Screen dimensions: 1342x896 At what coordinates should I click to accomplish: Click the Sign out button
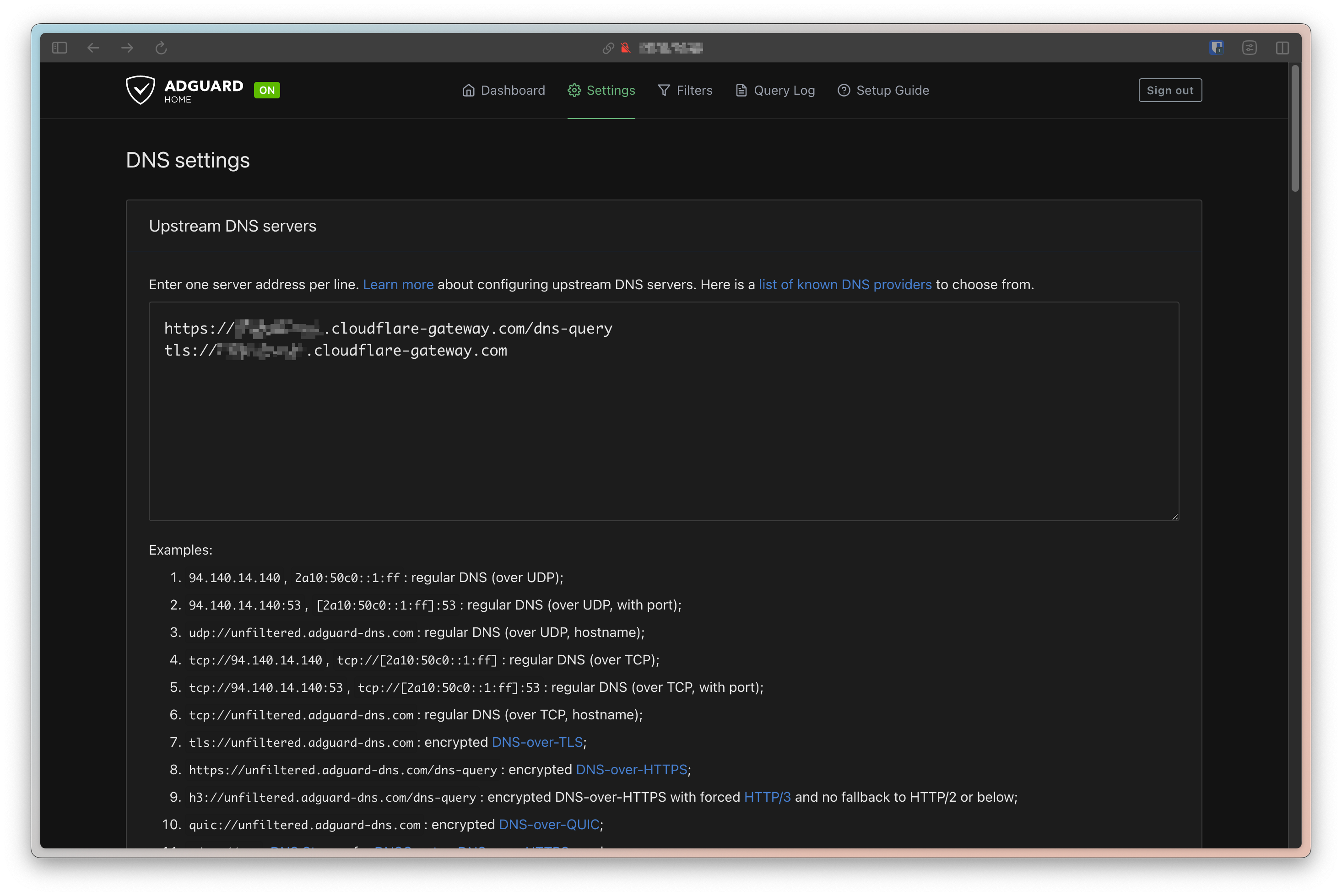[1170, 90]
